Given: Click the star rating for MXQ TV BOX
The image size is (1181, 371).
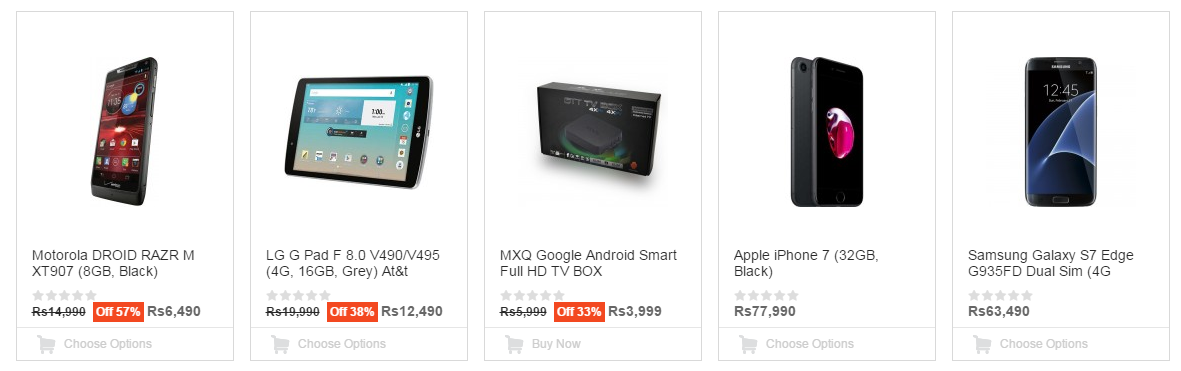Looking at the screenshot, I should tap(533, 296).
